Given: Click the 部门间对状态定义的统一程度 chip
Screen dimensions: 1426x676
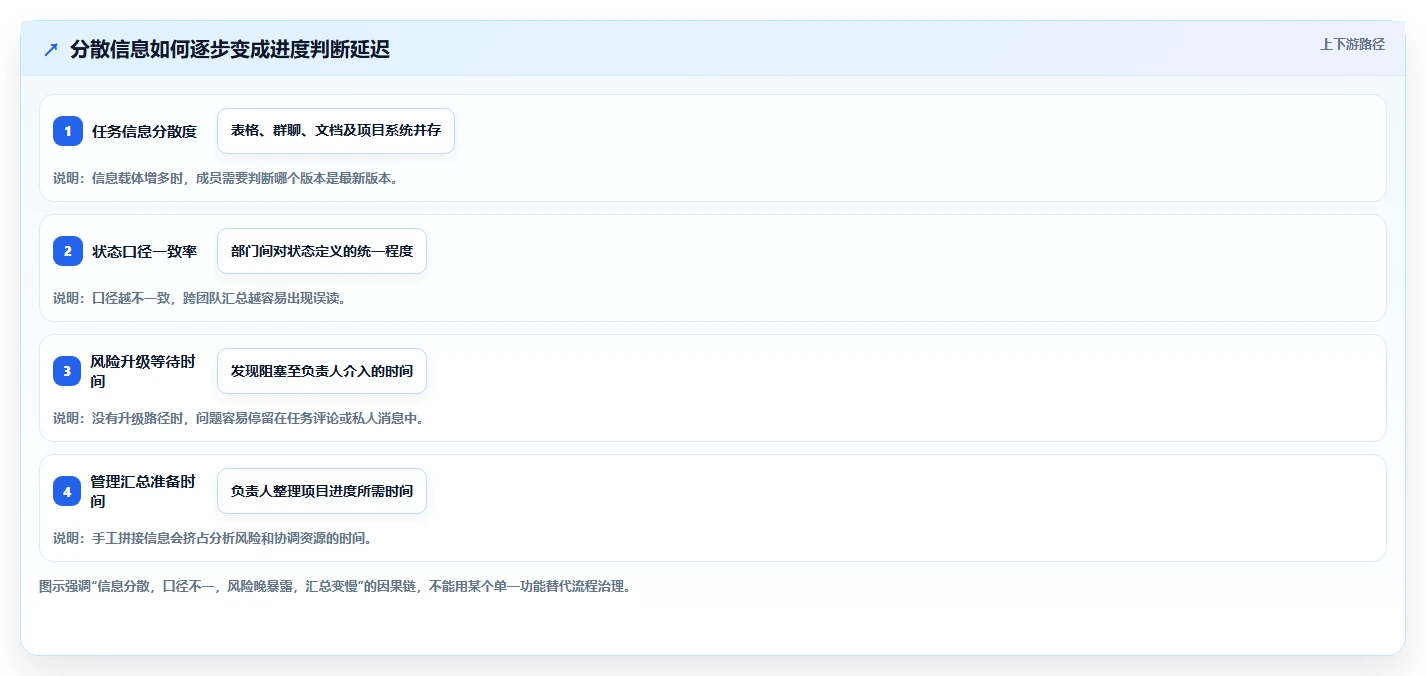Looking at the screenshot, I should (x=322, y=251).
